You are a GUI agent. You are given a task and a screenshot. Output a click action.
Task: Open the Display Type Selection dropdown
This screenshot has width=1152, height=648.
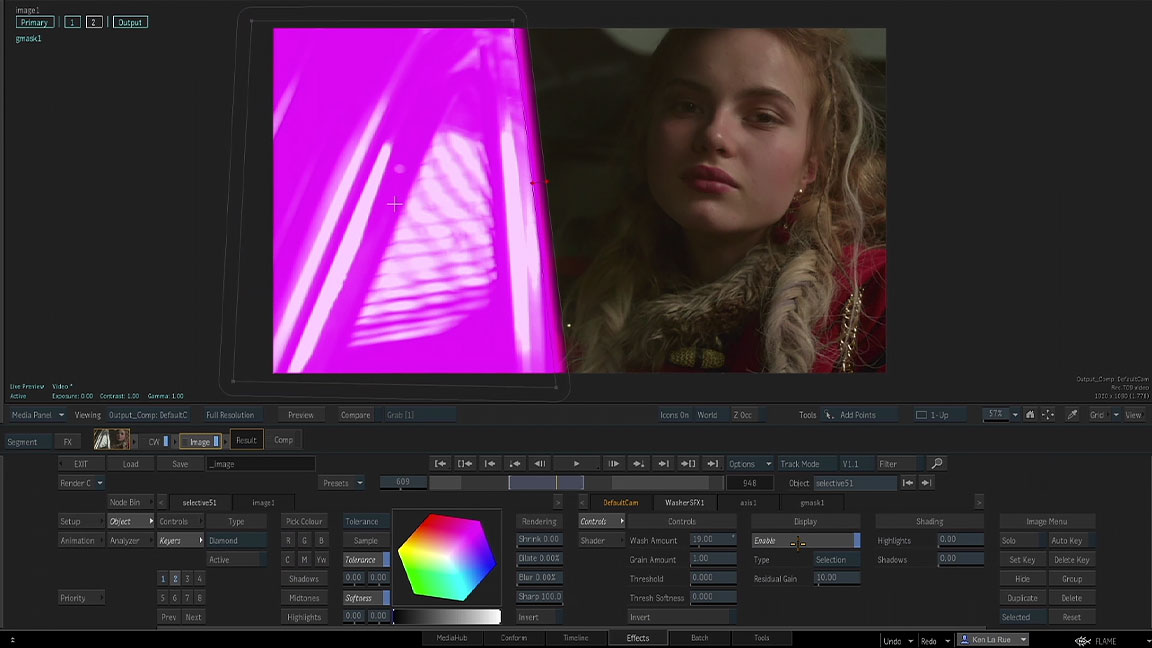point(837,560)
